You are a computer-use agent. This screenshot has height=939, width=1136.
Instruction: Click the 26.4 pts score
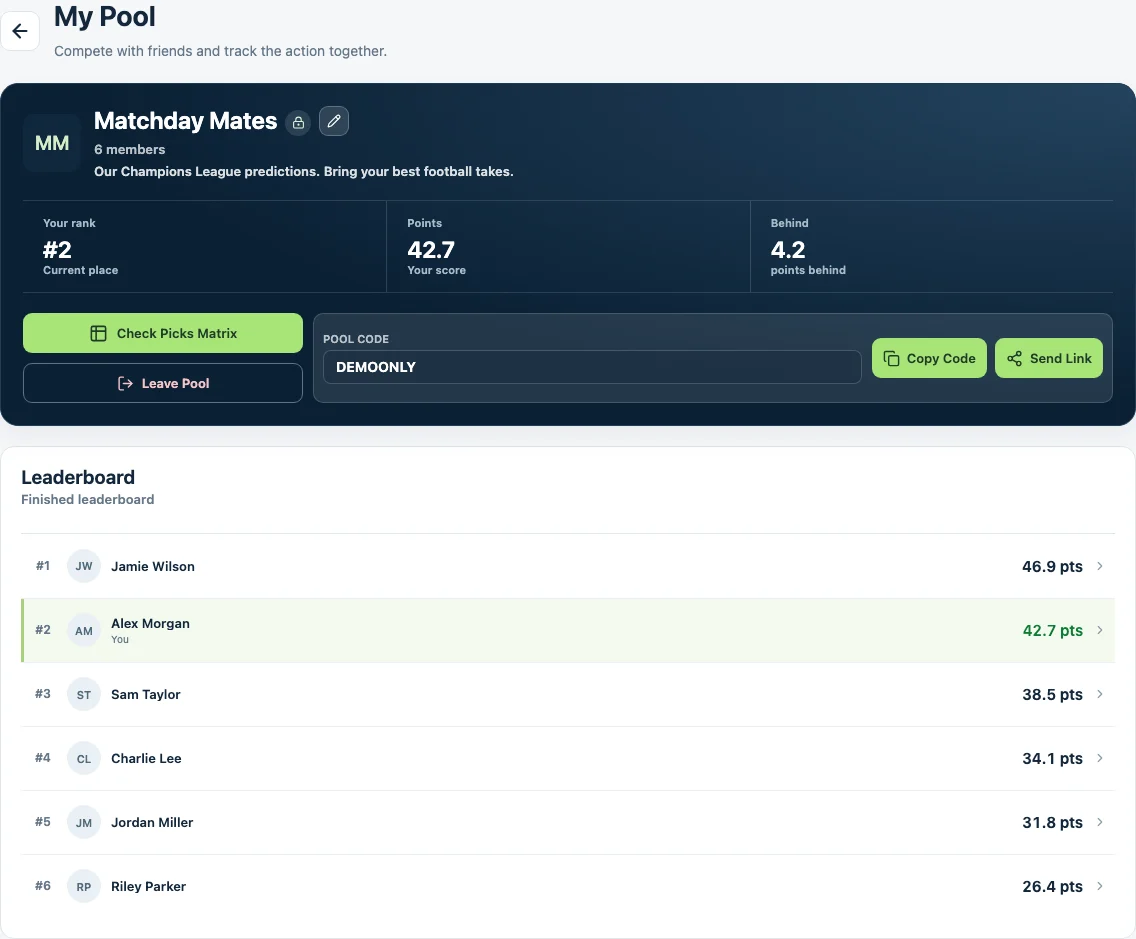coord(1052,886)
